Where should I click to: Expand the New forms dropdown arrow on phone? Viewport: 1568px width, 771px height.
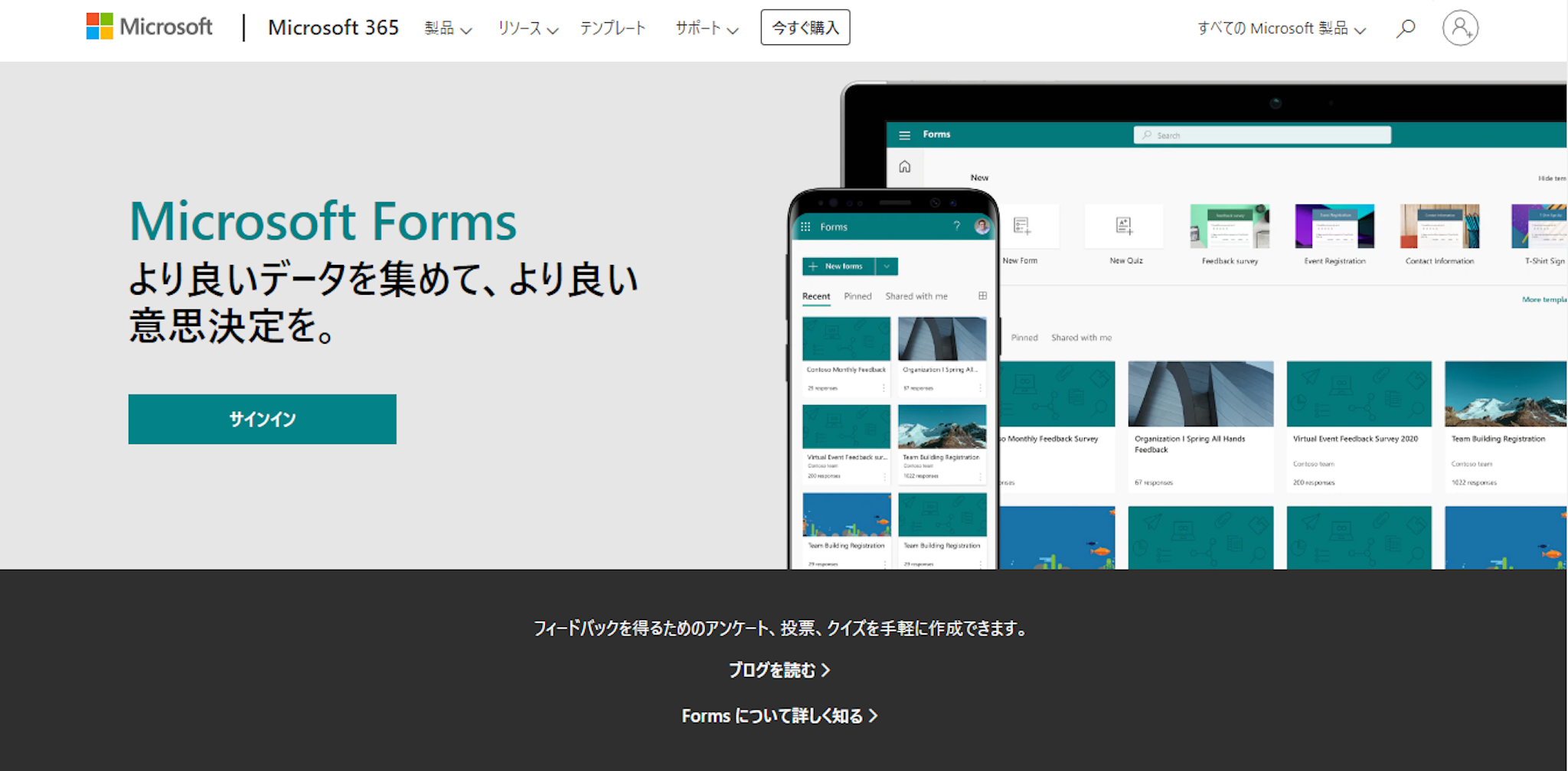coord(887,266)
